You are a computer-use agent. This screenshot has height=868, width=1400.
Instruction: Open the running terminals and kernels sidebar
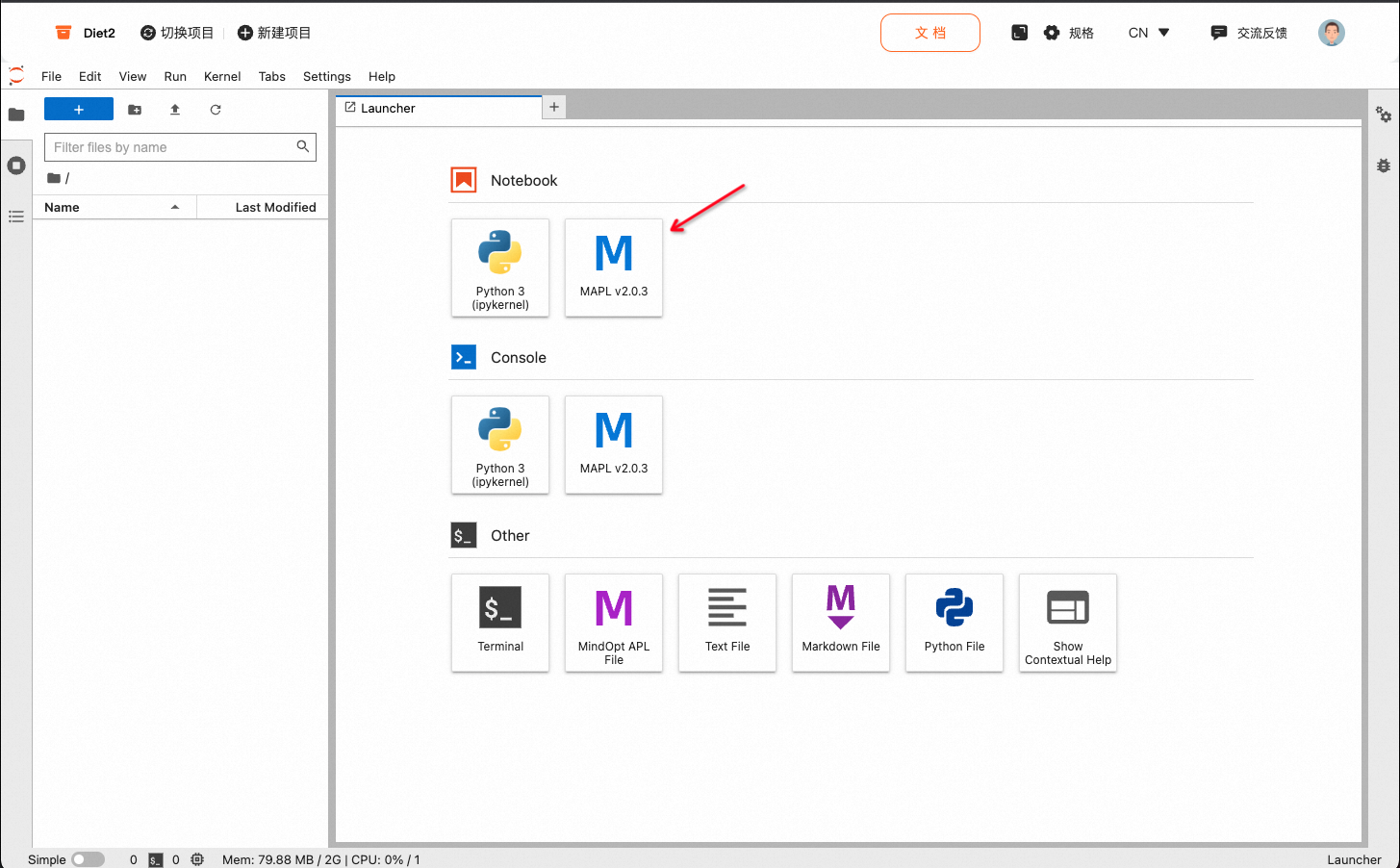click(16, 166)
